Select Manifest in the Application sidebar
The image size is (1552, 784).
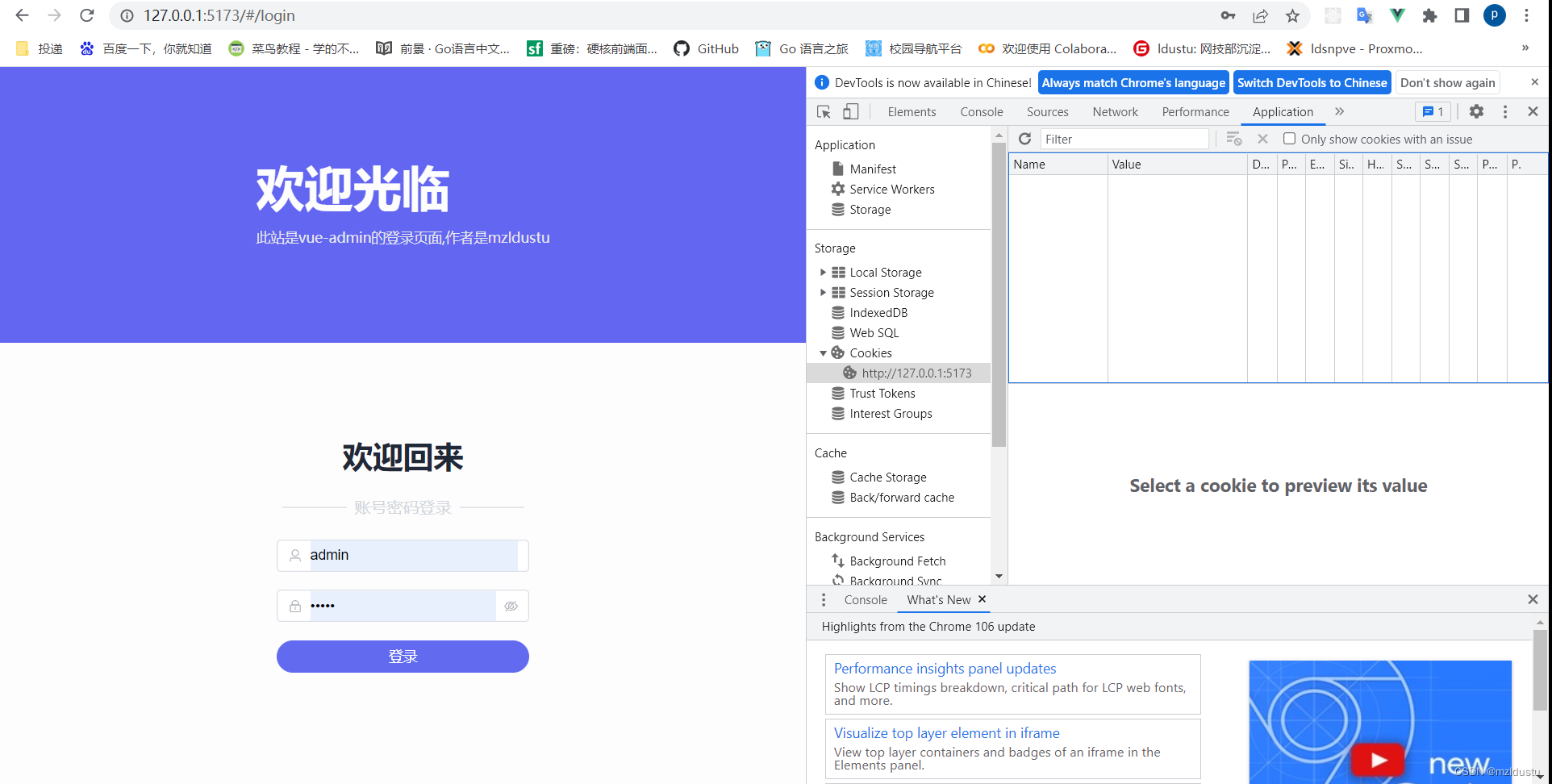point(873,169)
